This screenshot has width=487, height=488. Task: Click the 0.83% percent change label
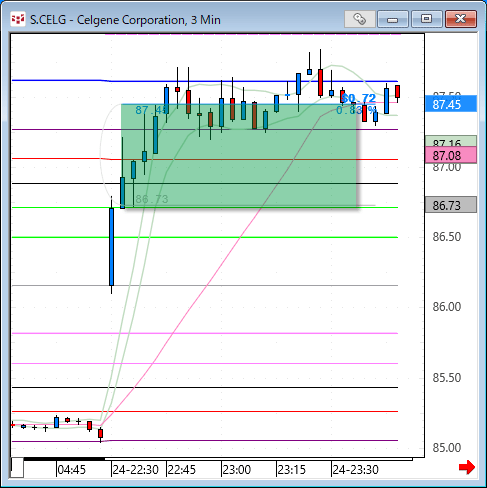[x=356, y=110]
